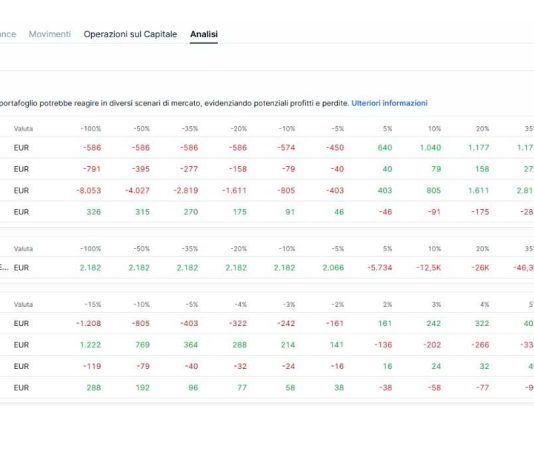Select the -202 cell
Viewport: 534px width, 462px height.
[x=432, y=345]
